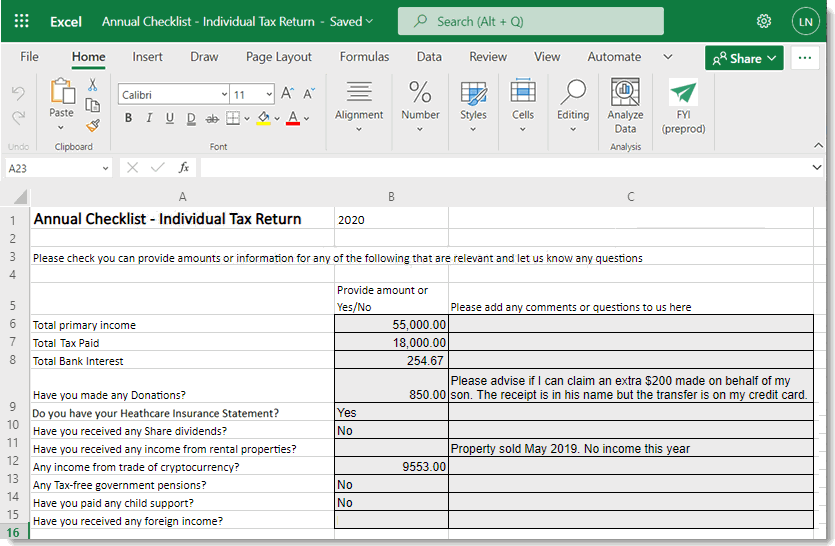Viewport: 835px width, 546px height.
Task: Switch to the Automate tab
Action: point(614,56)
